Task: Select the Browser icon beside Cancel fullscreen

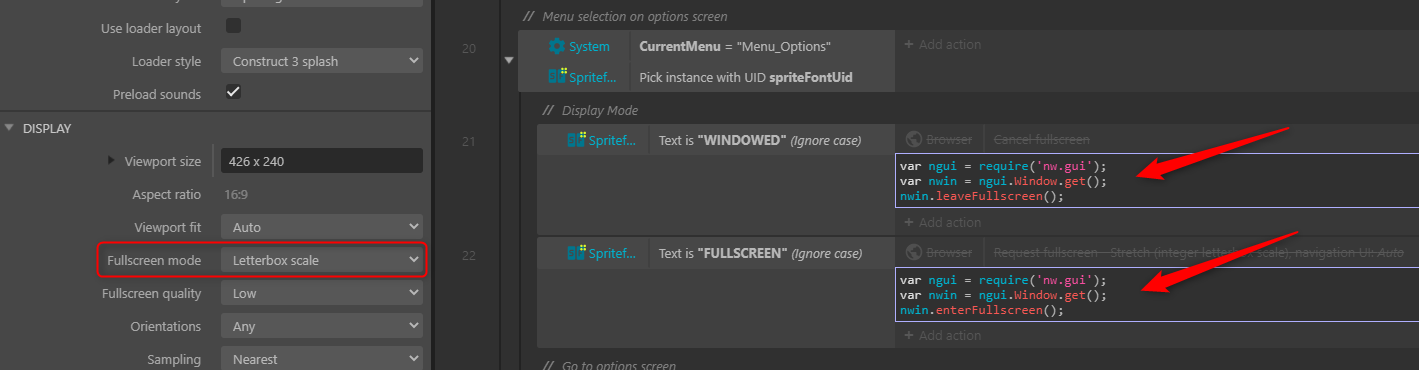Action: (x=912, y=140)
